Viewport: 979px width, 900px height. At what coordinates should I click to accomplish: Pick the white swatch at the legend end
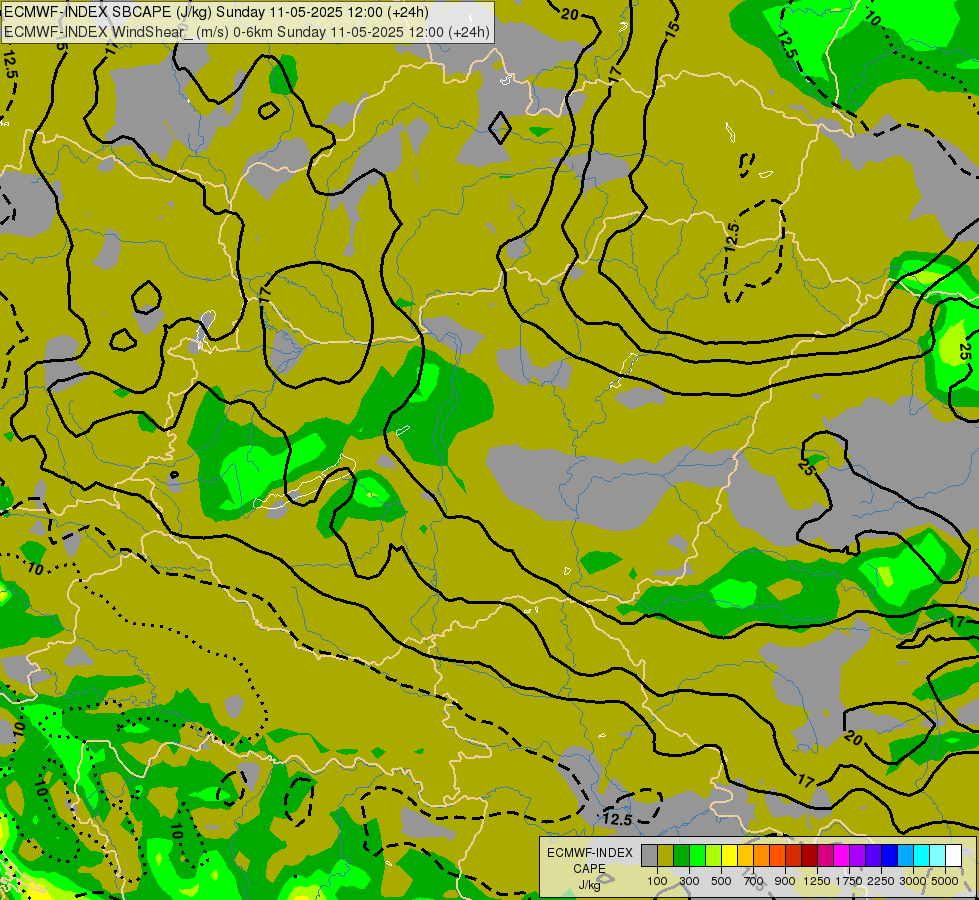(x=953, y=856)
